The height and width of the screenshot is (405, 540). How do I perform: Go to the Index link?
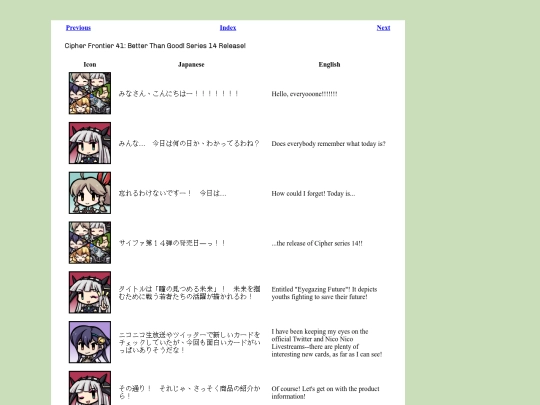[x=228, y=28]
